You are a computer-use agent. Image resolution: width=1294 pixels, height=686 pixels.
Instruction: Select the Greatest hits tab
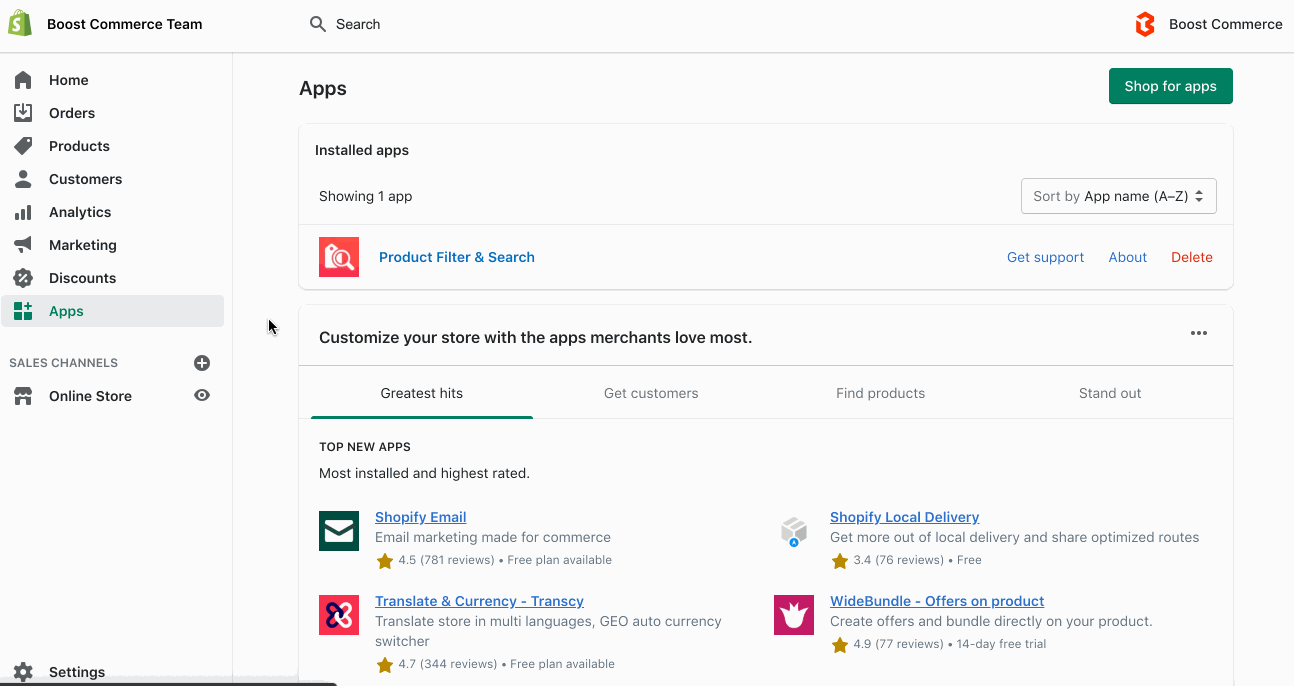tap(422, 393)
